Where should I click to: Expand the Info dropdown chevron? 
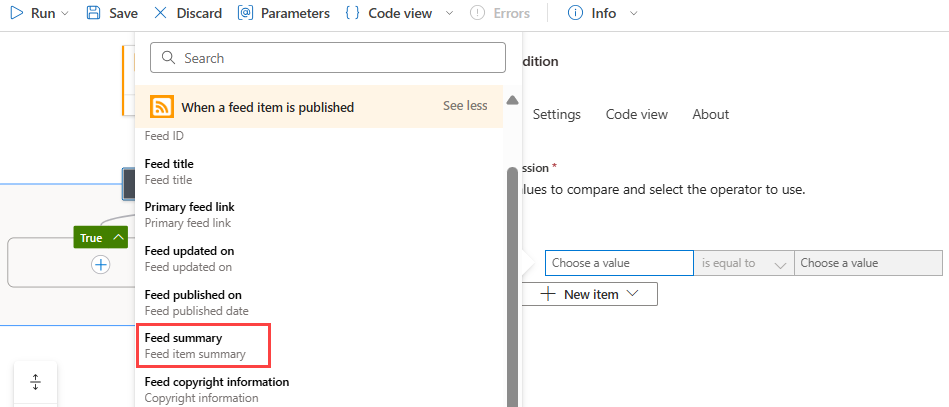pos(633,13)
